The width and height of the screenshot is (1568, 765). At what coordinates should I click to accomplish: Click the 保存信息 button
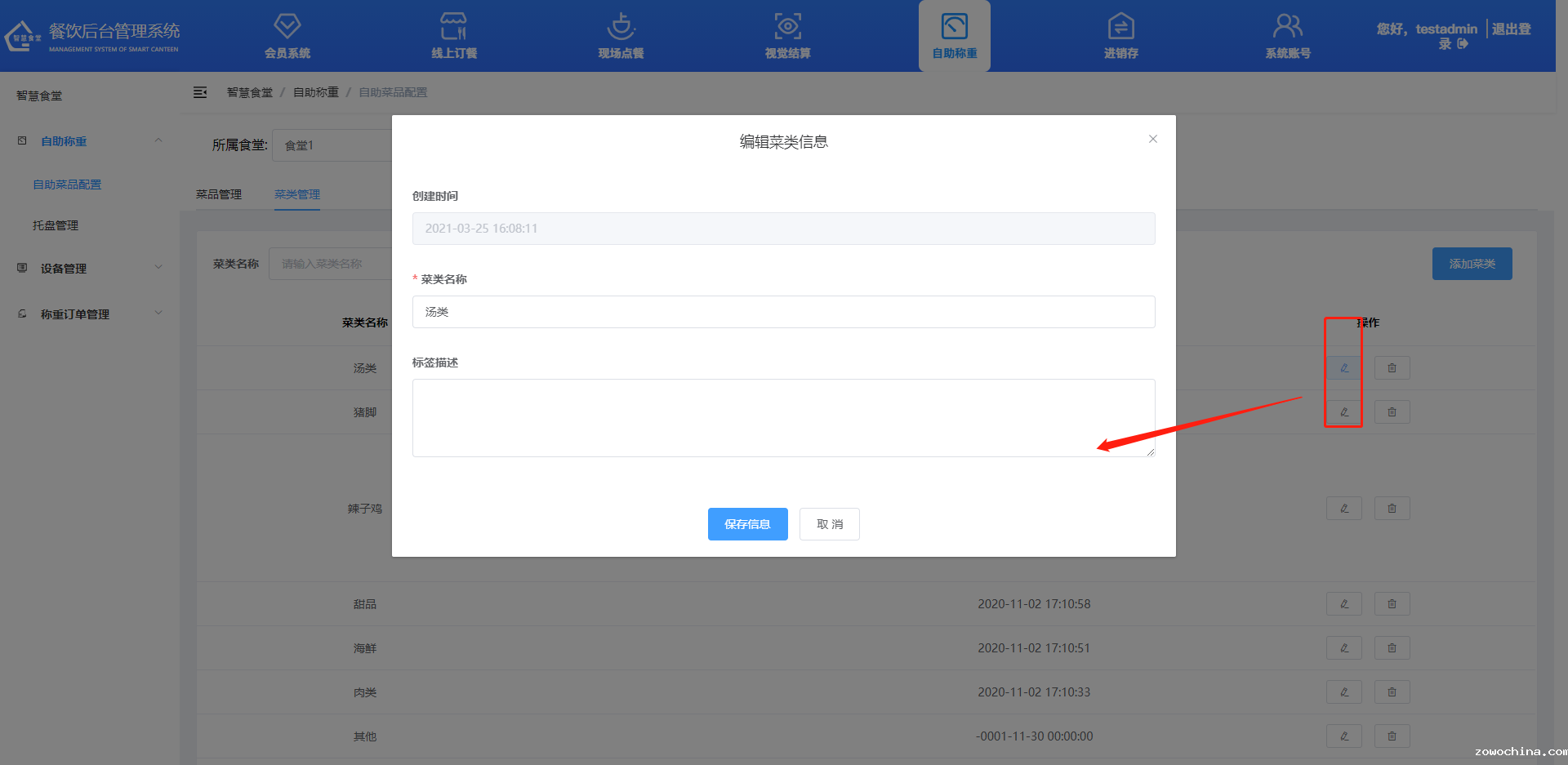click(747, 524)
